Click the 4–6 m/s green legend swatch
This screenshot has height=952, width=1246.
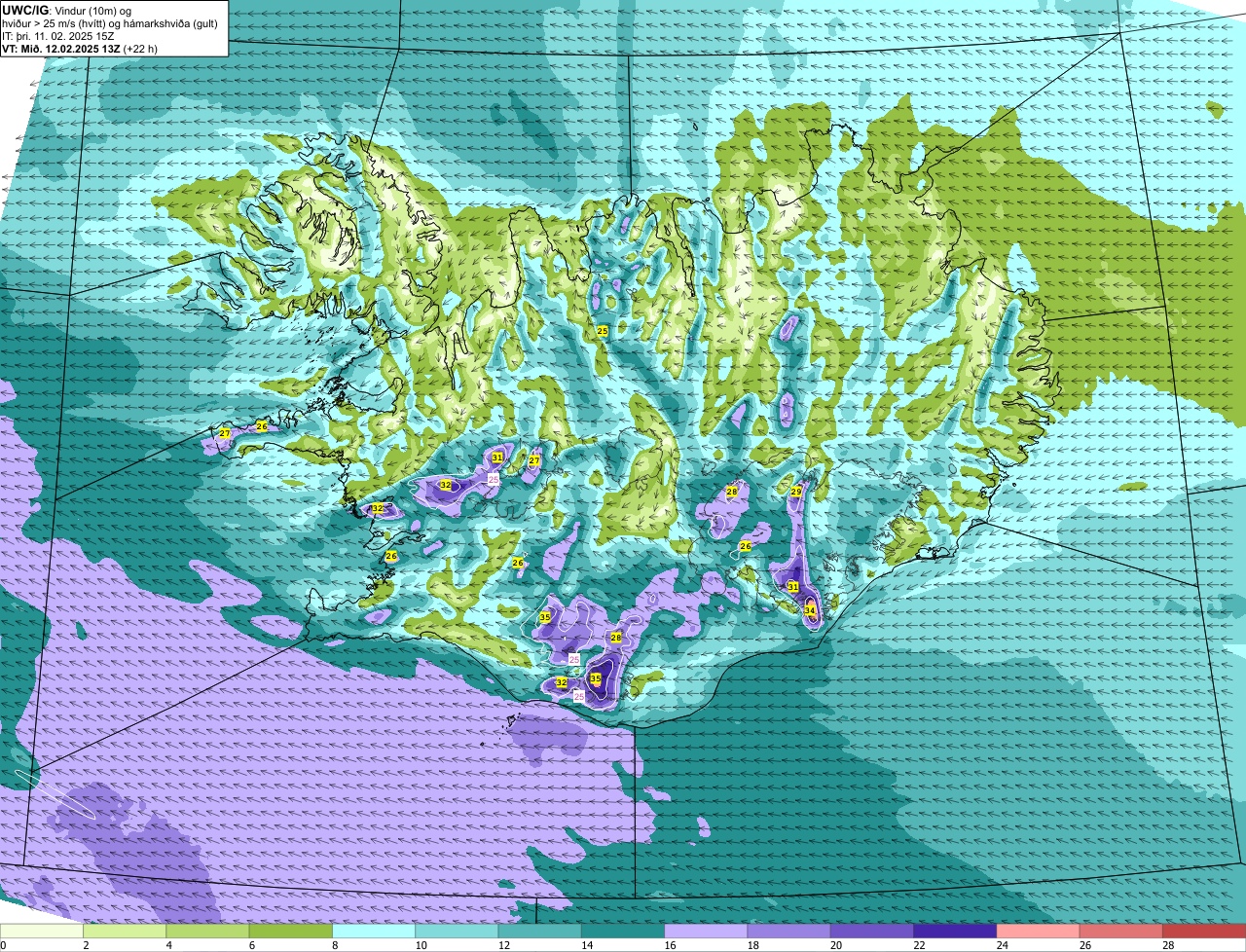207,931
